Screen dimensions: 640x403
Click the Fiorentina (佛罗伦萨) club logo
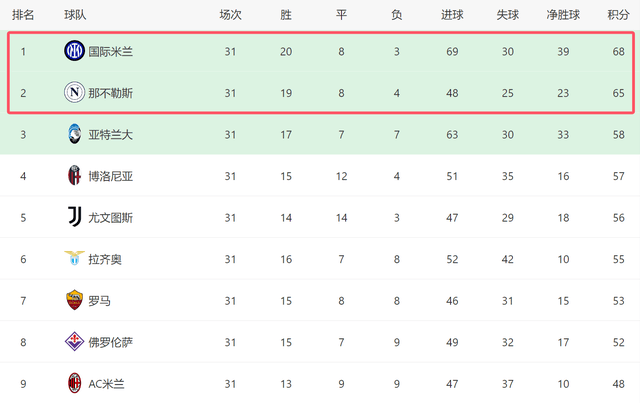[x=74, y=342]
